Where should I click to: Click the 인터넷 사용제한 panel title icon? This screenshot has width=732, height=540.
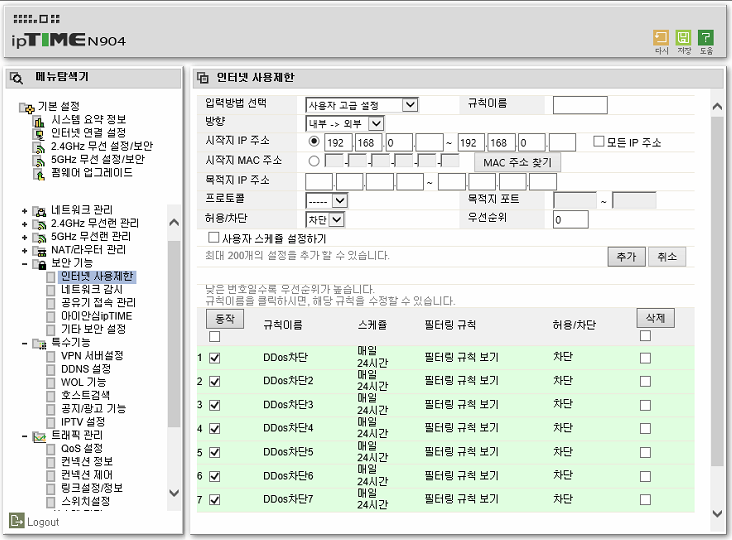[203, 77]
